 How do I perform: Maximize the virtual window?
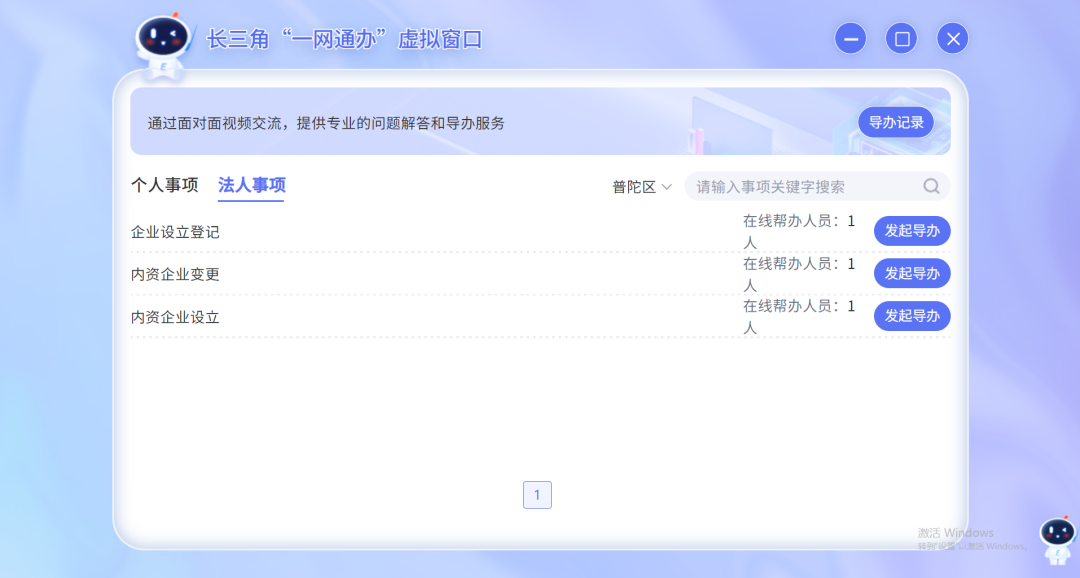(x=902, y=39)
